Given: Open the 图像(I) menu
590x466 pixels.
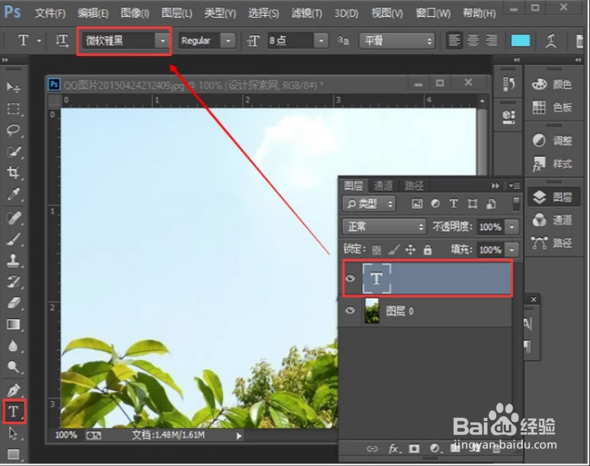Looking at the screenshot, I should point(135,14).
